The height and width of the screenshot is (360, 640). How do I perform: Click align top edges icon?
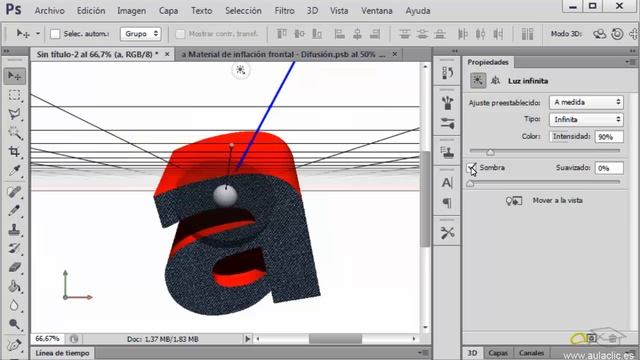coord(282,34)
